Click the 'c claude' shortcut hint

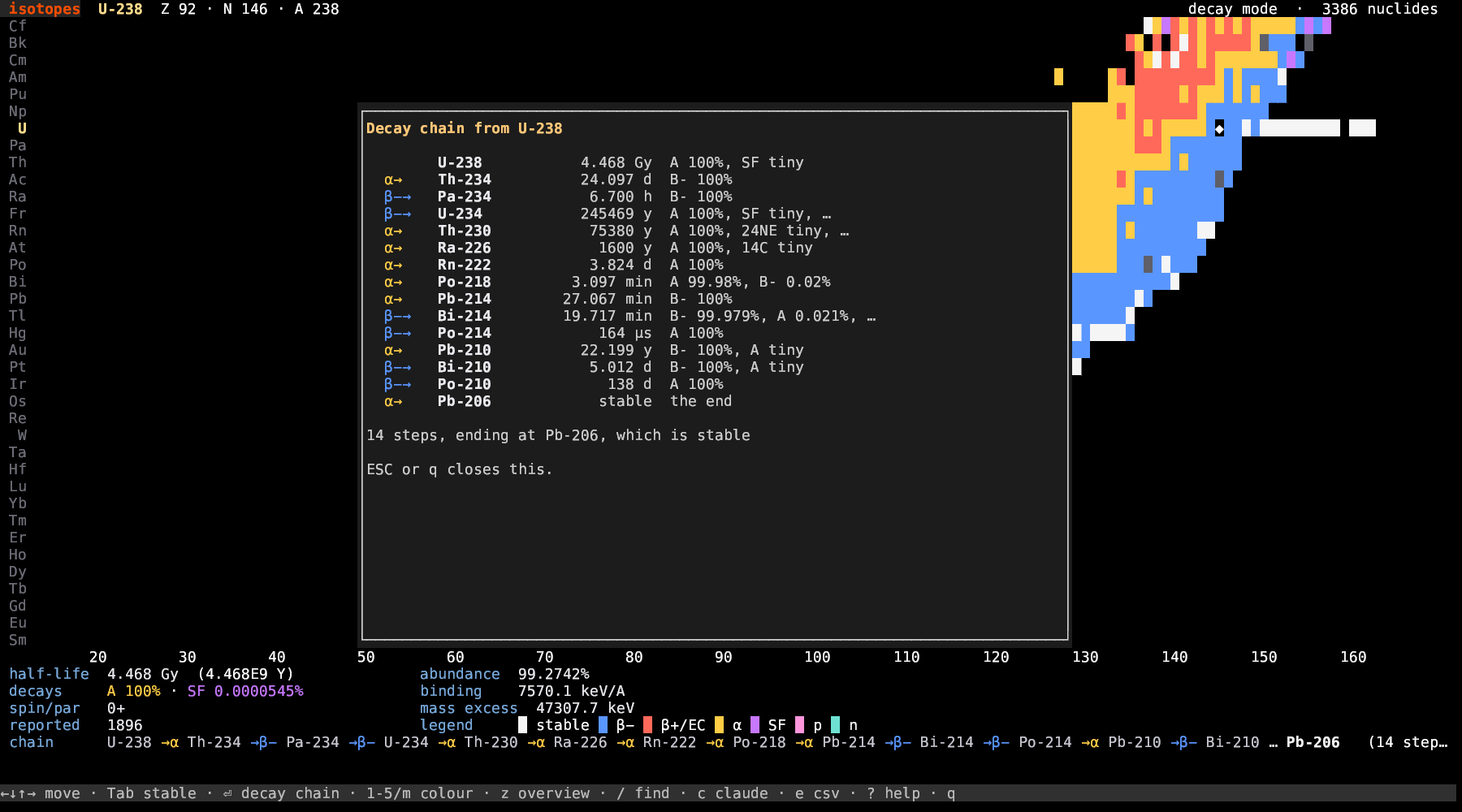pyautogui.click(x=733, y=793)
